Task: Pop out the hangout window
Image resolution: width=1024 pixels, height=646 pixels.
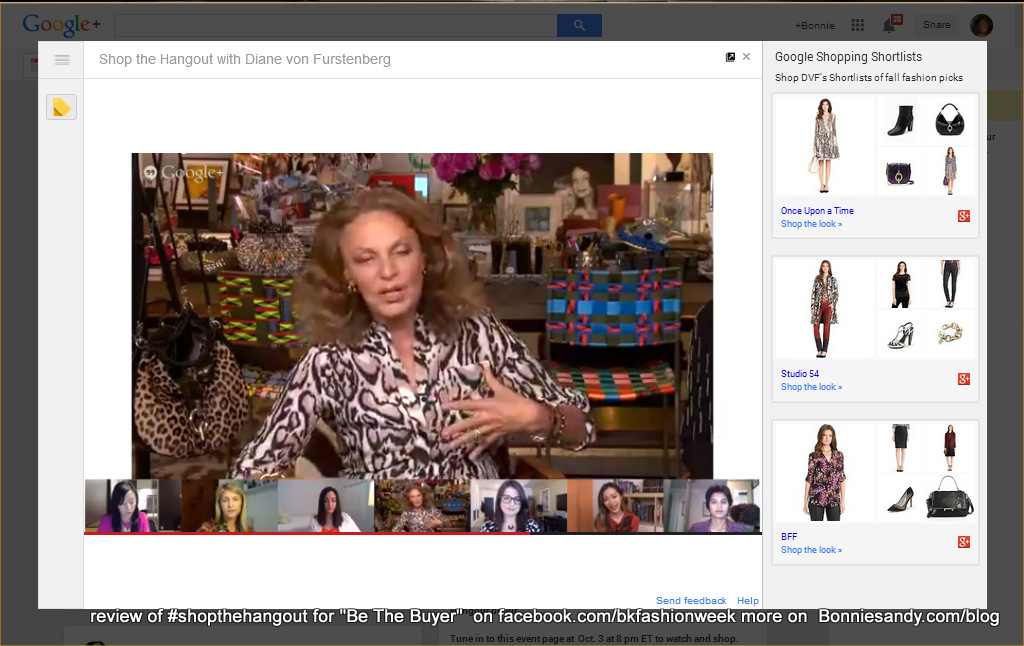Action: pyautogui.click(x=730, y=57)
